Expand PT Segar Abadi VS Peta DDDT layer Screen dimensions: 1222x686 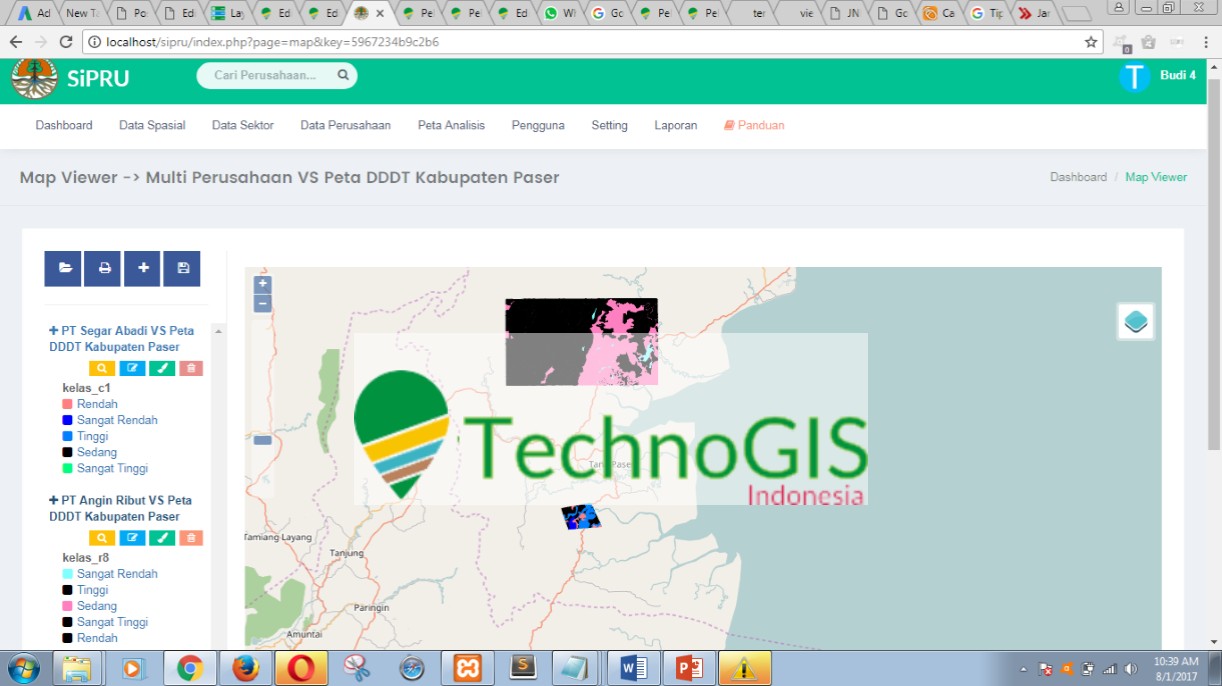54,330
